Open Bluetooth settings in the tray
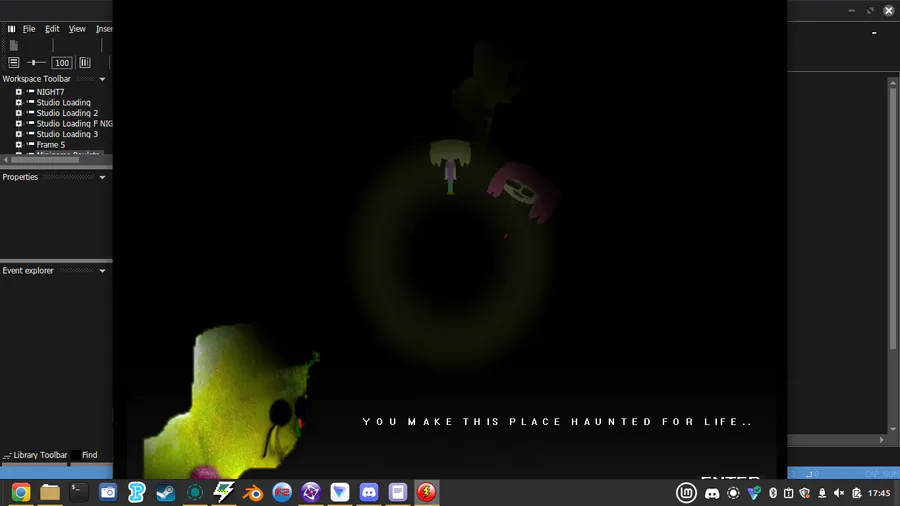 (773, 493)
